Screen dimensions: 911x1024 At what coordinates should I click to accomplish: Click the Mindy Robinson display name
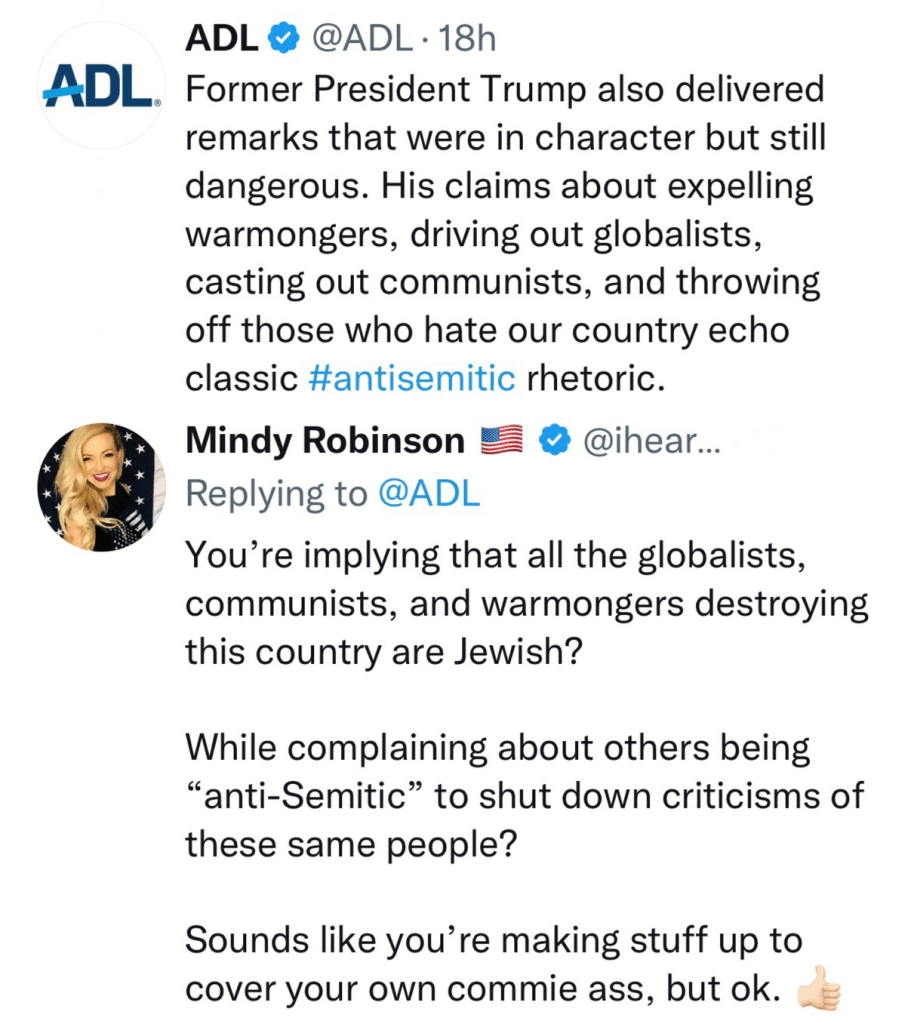(325, 440)
